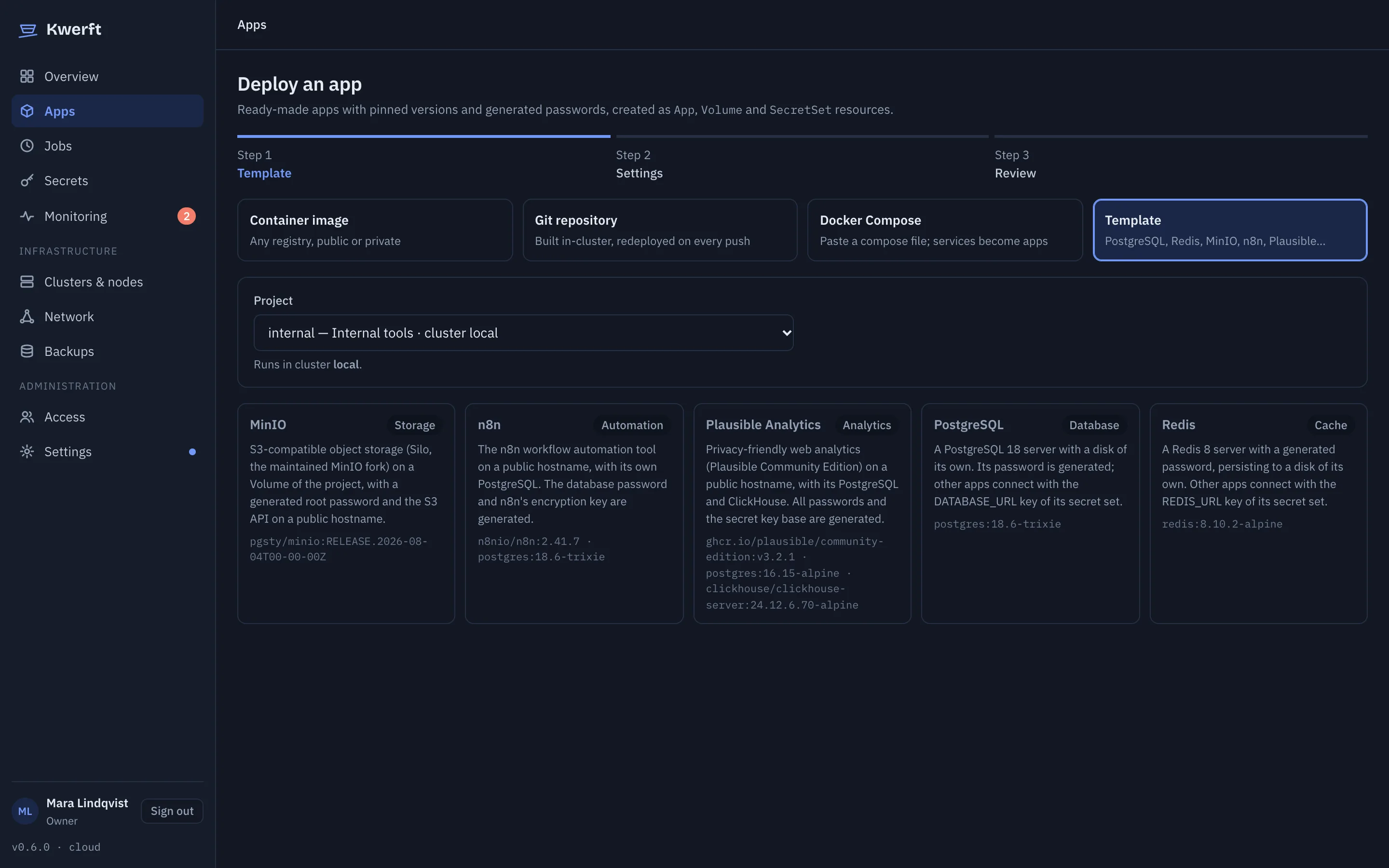Open Settings in sidebar
The height and width of the screenshot is (868, 1389).
pos(108,452)
